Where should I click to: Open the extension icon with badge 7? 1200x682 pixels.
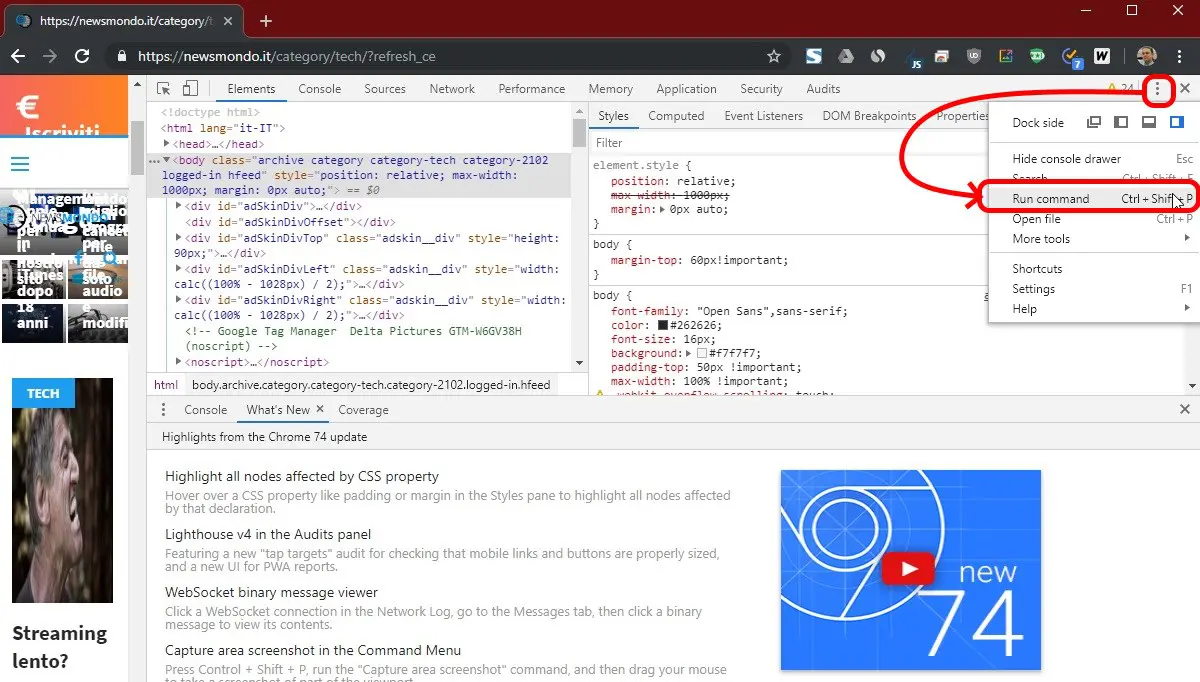pos(1071,58)
